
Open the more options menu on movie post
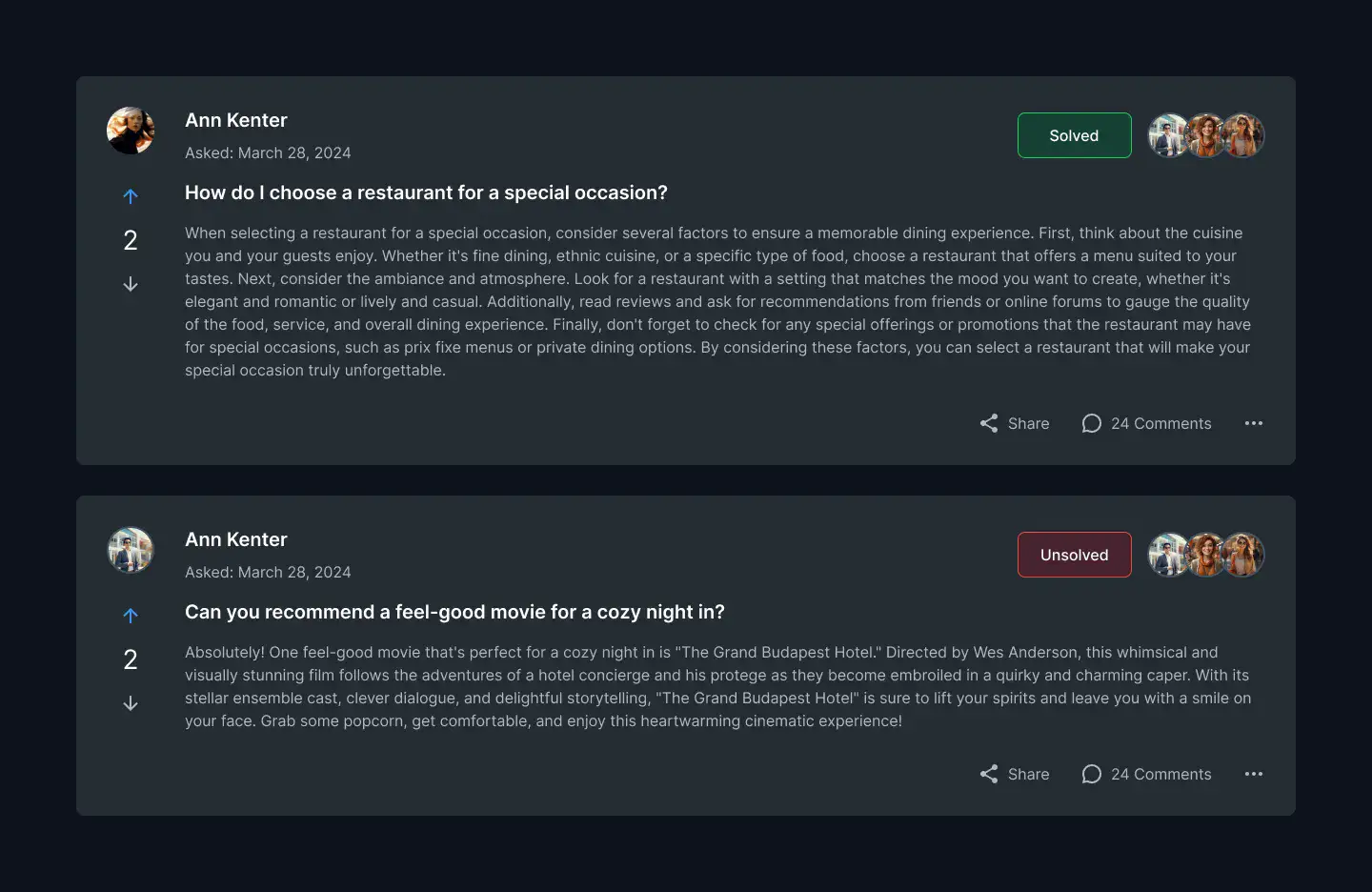coord(1254,774)
